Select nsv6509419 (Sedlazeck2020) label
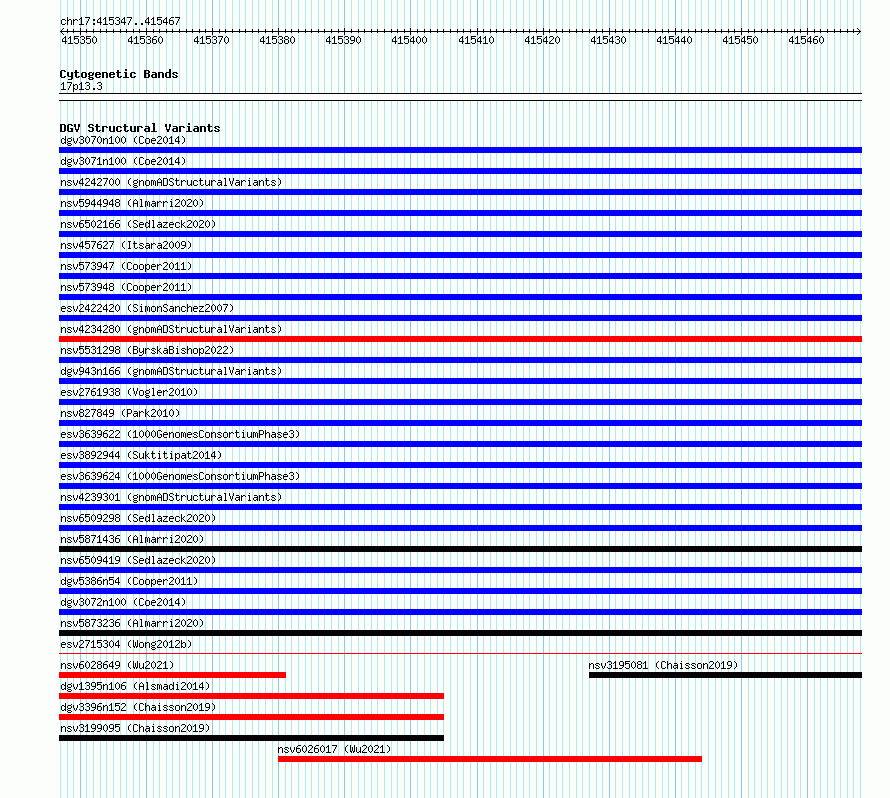Screen dimensions: 890x798 coord(138,560)
